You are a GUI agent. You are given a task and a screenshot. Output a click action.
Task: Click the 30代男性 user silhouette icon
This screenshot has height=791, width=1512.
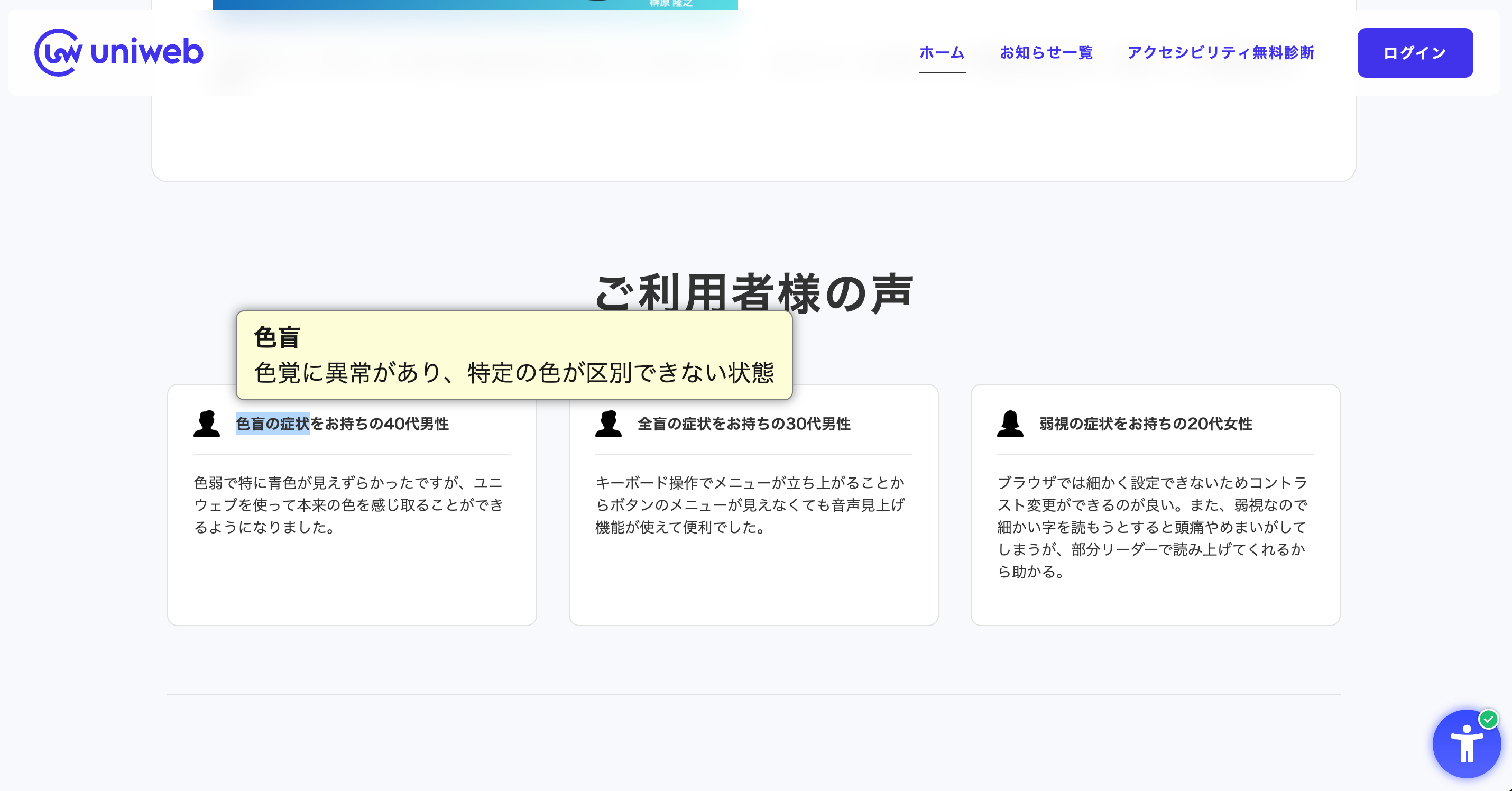tap(608, 424)
